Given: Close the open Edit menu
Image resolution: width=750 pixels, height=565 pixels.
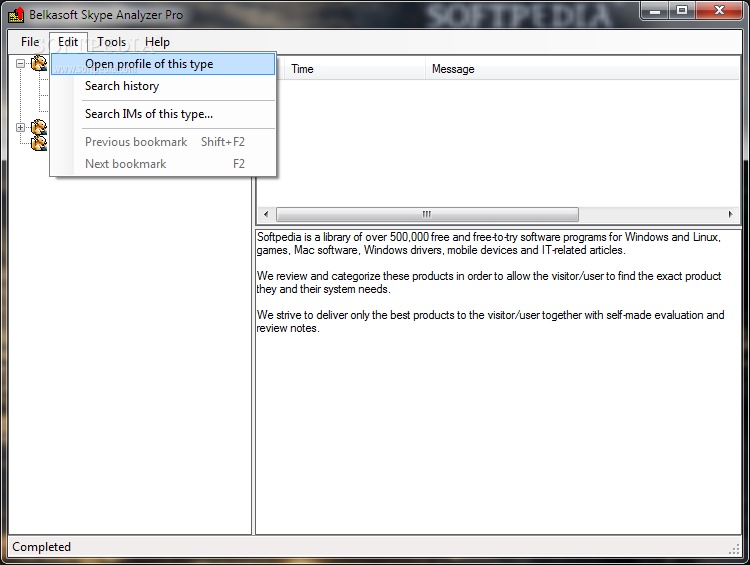Looking at the screenshot, I should point(68,42).
